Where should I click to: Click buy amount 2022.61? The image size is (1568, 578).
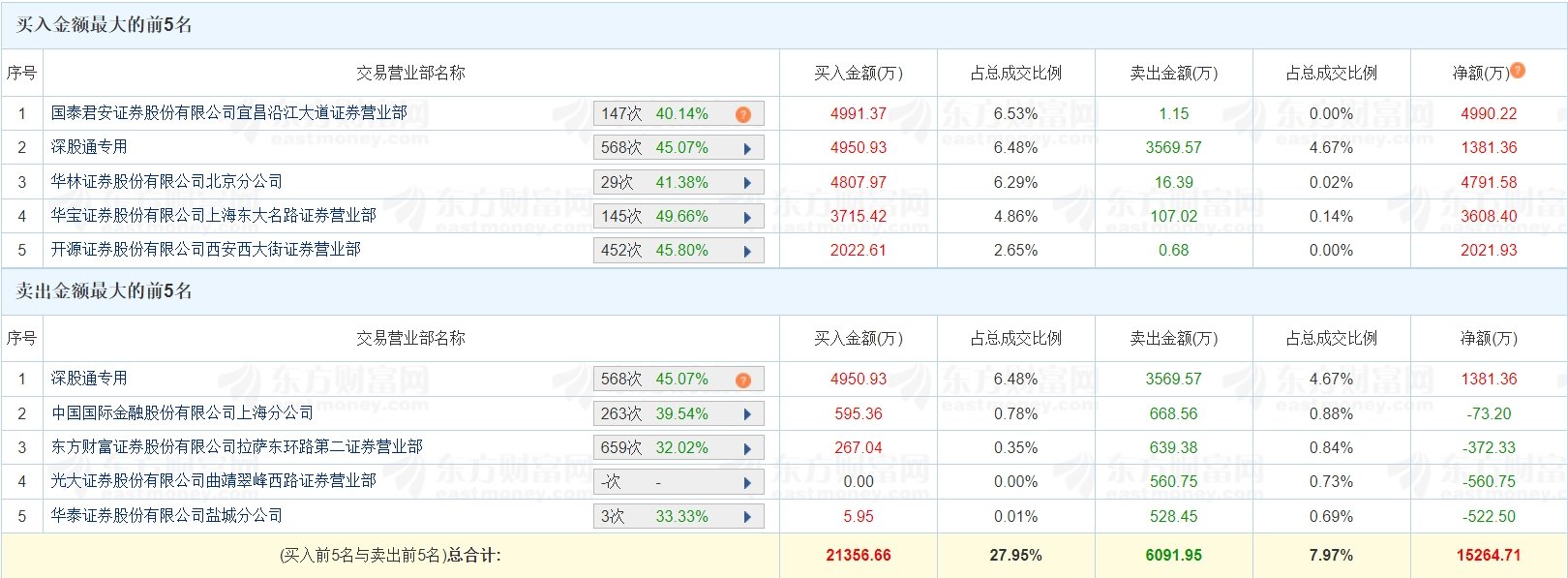coord(859,251)
